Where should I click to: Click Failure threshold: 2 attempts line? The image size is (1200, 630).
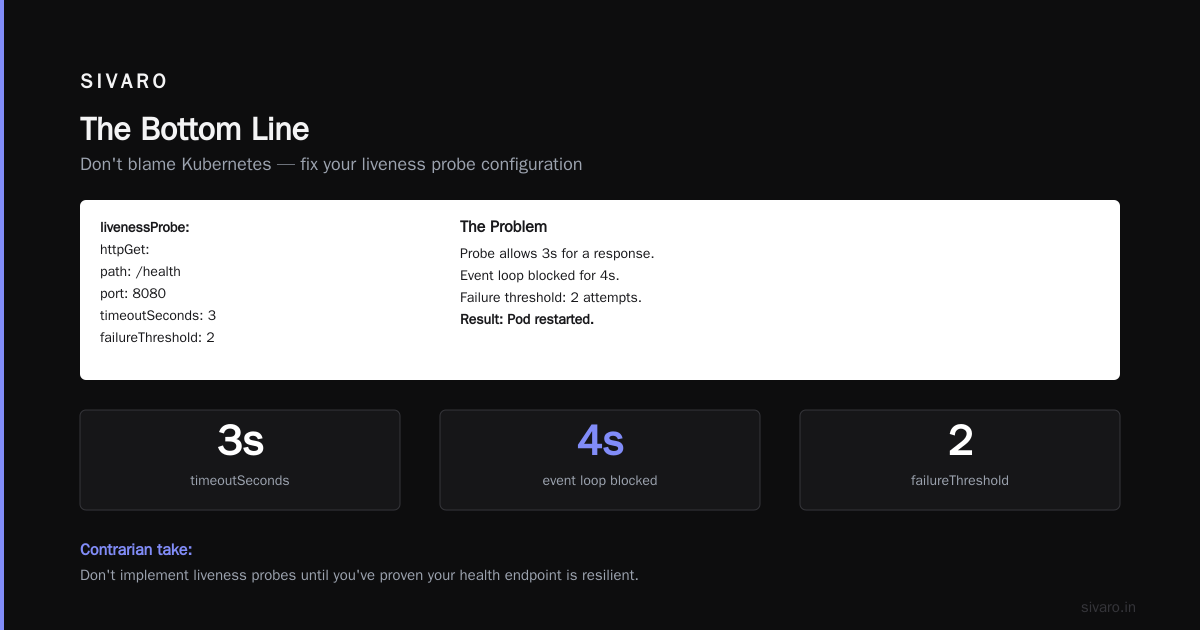click(551, 298)
